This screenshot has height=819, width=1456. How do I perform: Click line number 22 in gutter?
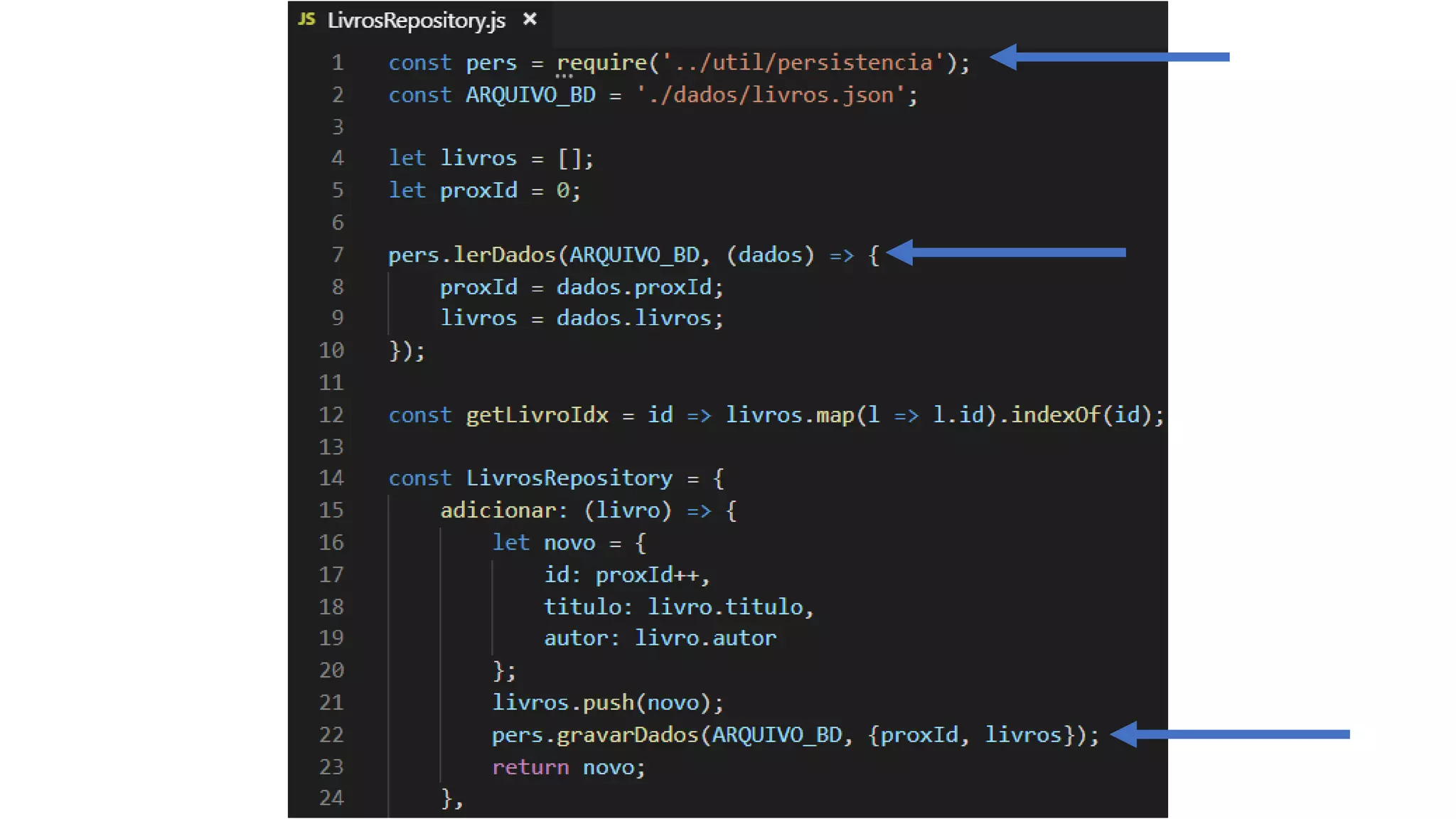coord(331,734)
